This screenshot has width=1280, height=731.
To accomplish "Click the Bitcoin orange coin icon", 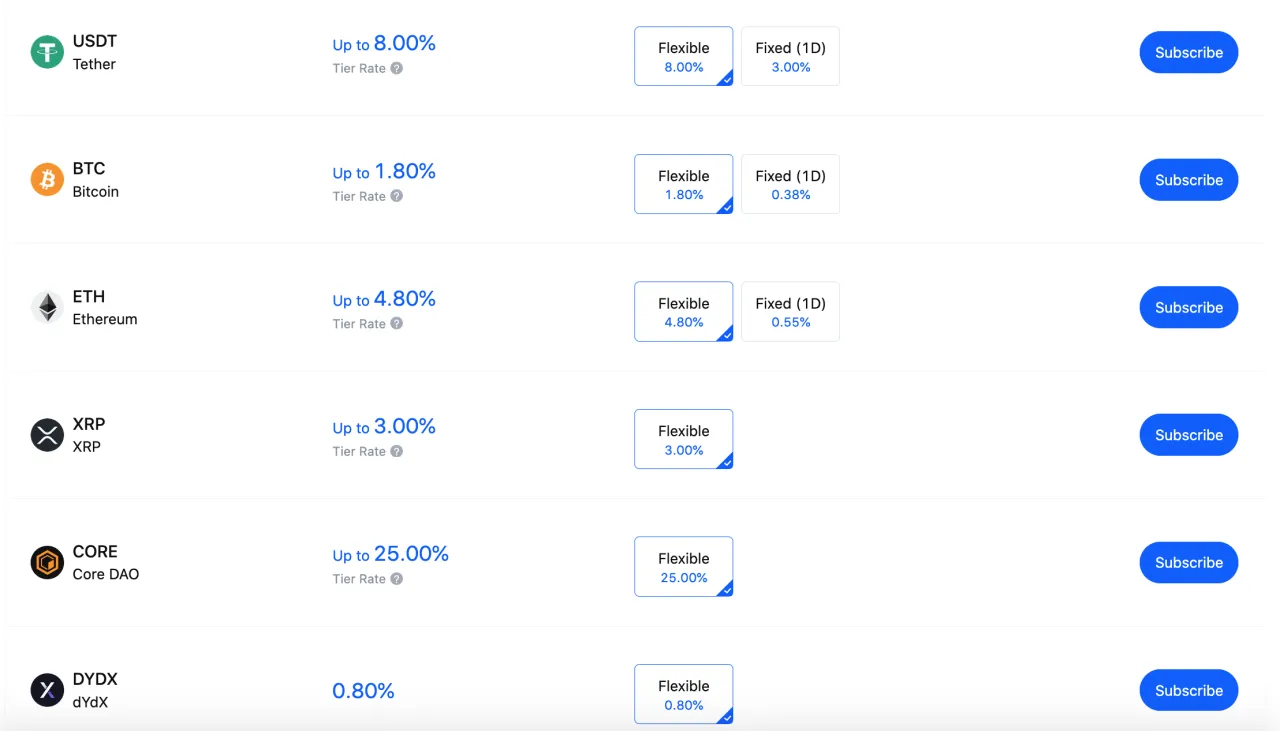I will click(47, 180).
